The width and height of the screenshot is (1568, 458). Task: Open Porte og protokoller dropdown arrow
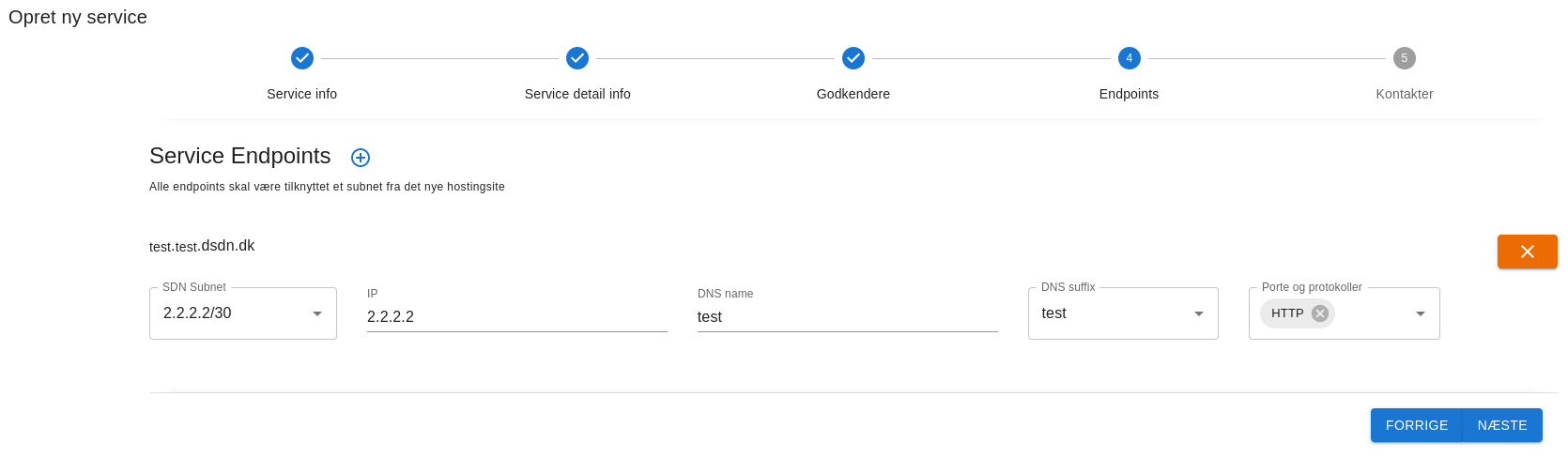tap(1420, 313)
